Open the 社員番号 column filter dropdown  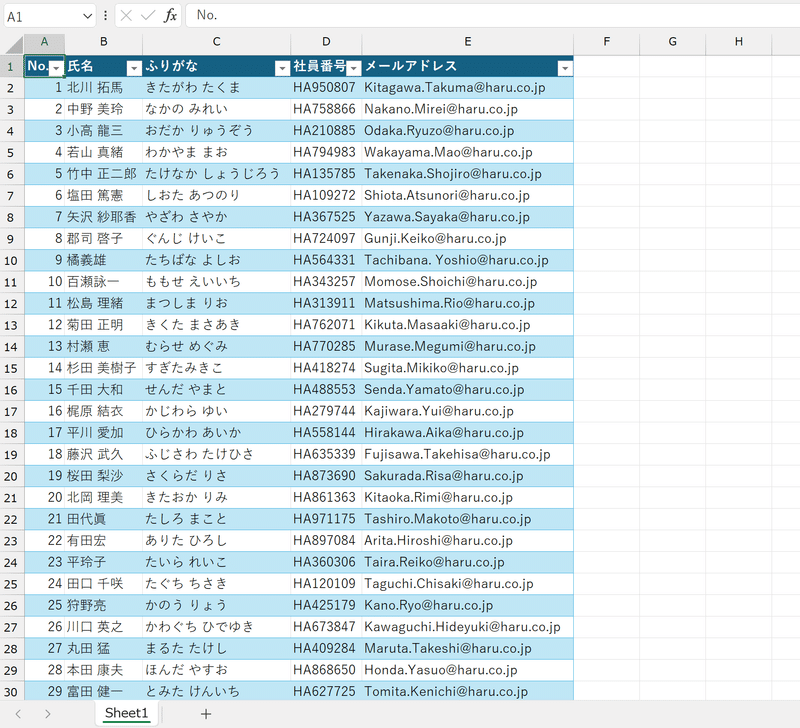coord(354,67)
